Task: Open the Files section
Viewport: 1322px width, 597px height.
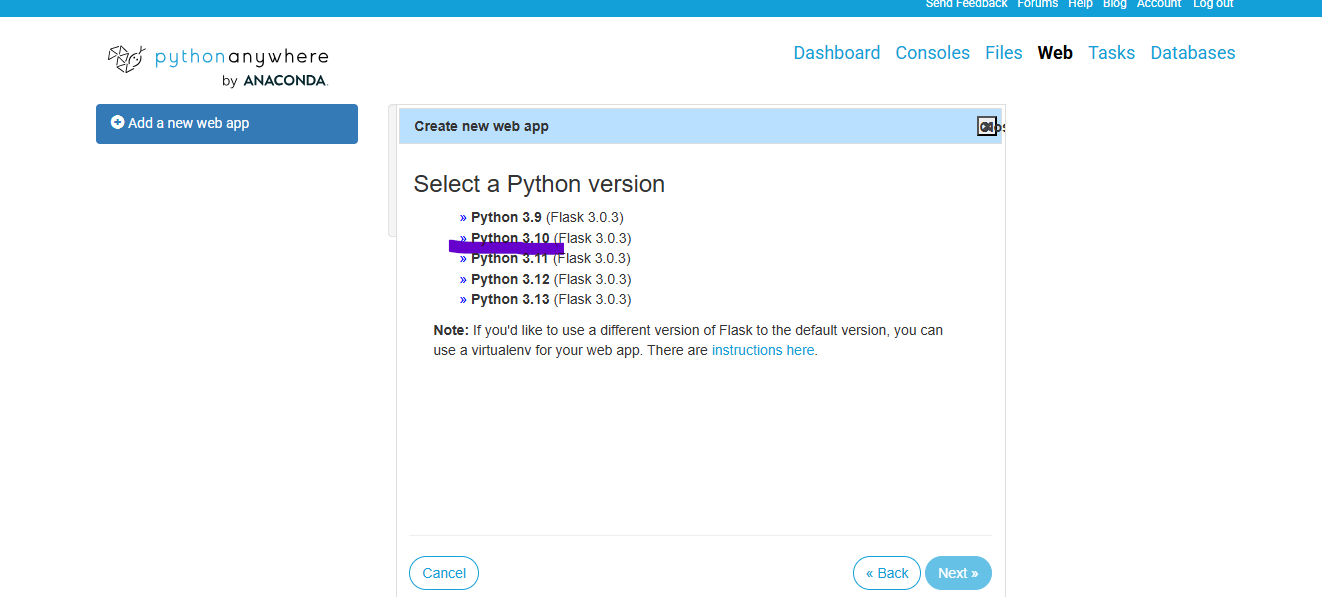Action: pos(1003,53)
